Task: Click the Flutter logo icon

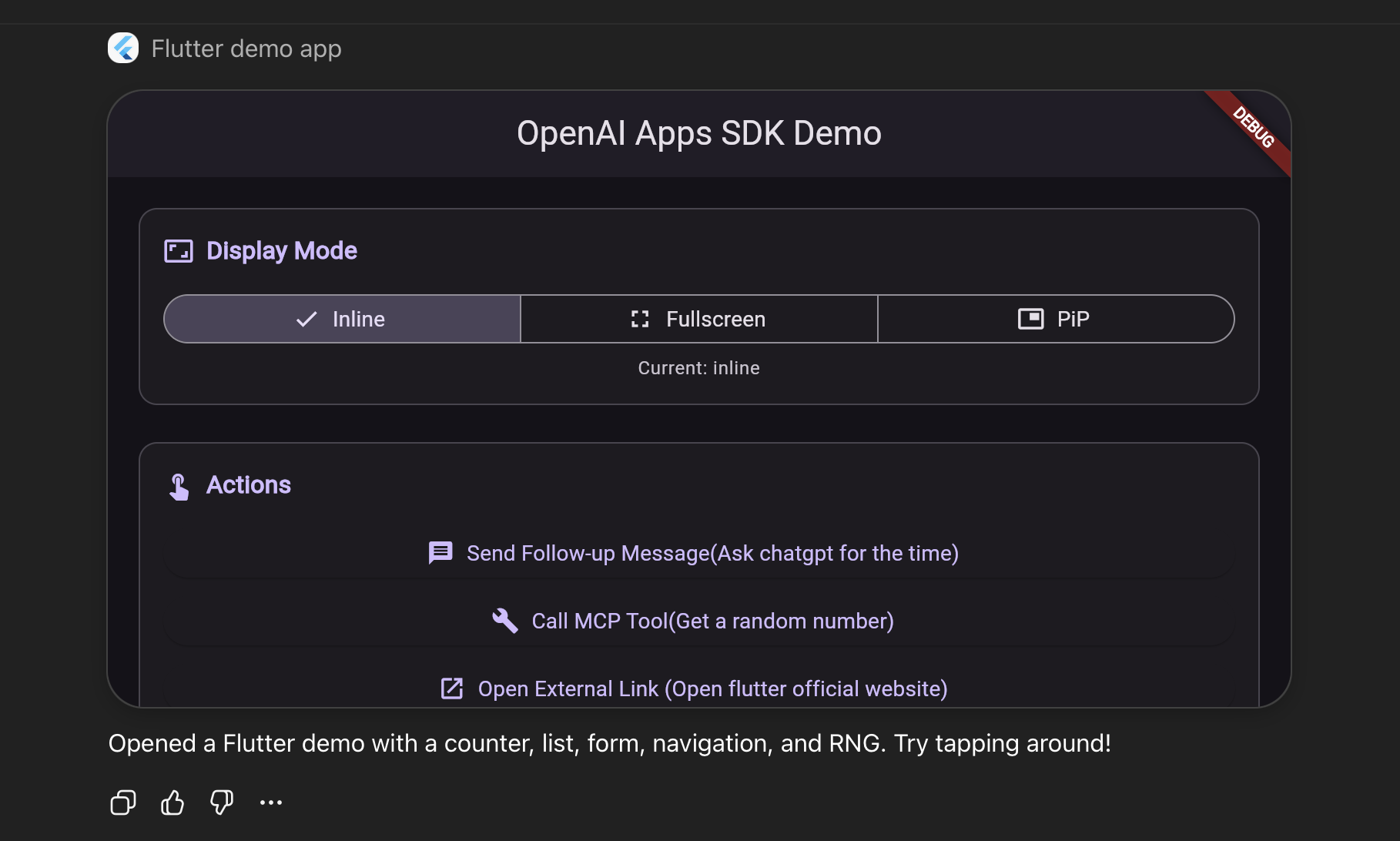Action: tap(123, 49)
